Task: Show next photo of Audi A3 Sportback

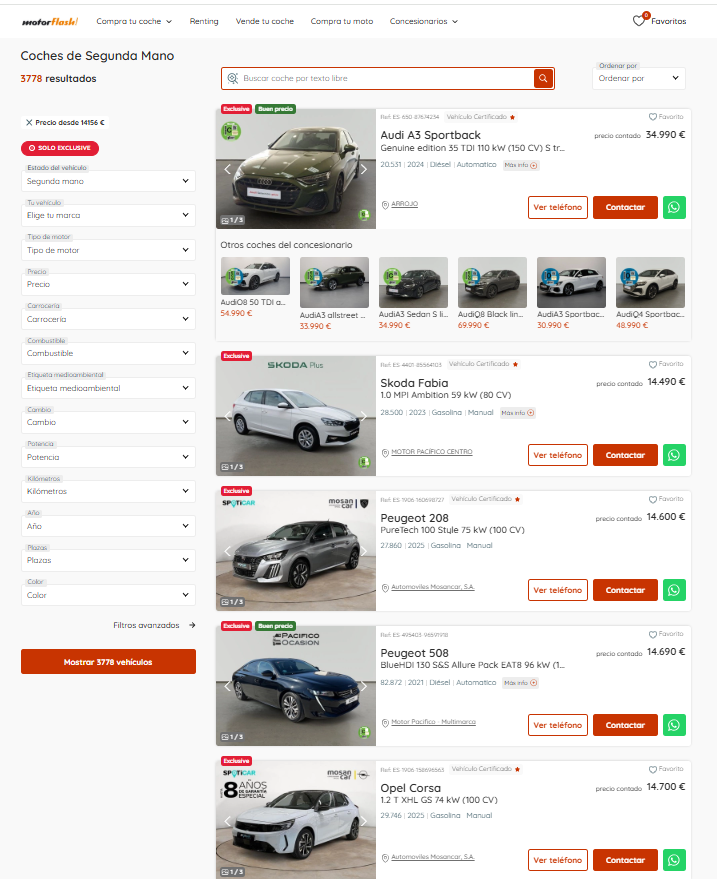Action: 364,169
